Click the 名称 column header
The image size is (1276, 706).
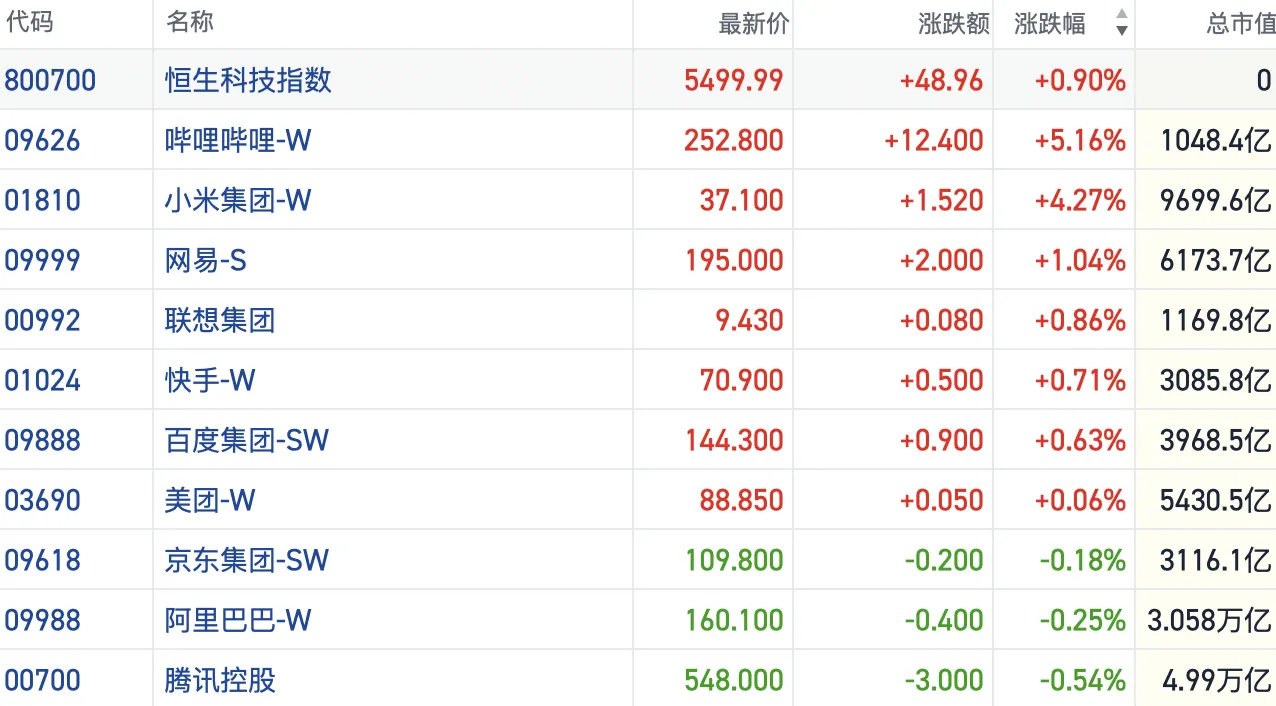[190, 23]
